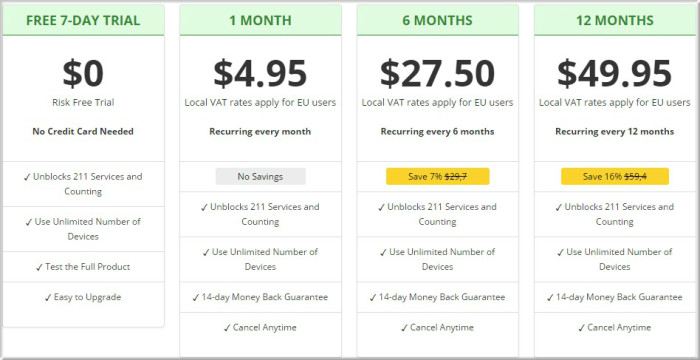Screen dimensions: 700x360
Task: Click Recurring every 12 months text
Action: pos(615,131)
